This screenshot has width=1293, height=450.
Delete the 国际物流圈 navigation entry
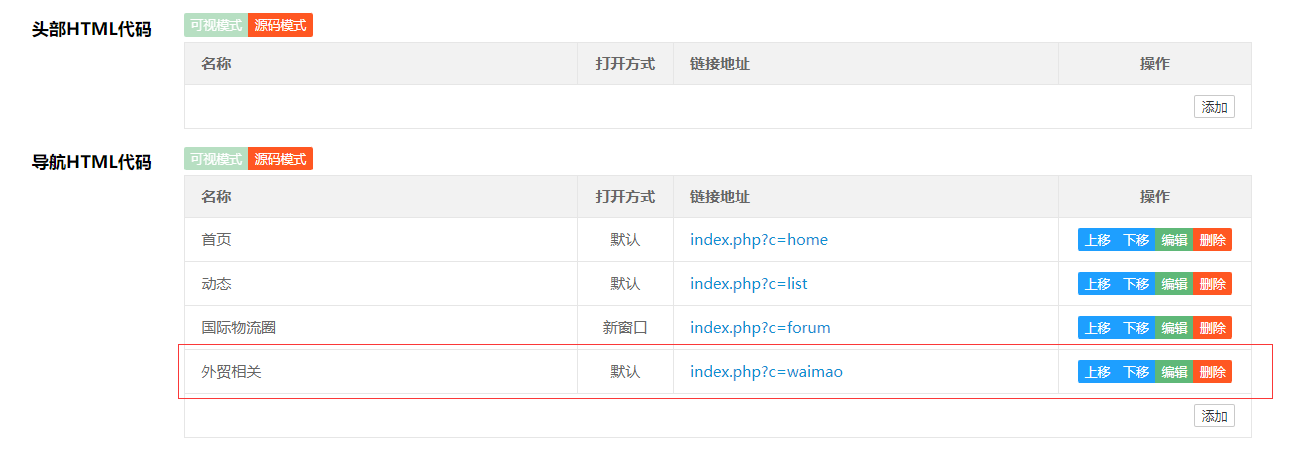tap(1212, 328)
